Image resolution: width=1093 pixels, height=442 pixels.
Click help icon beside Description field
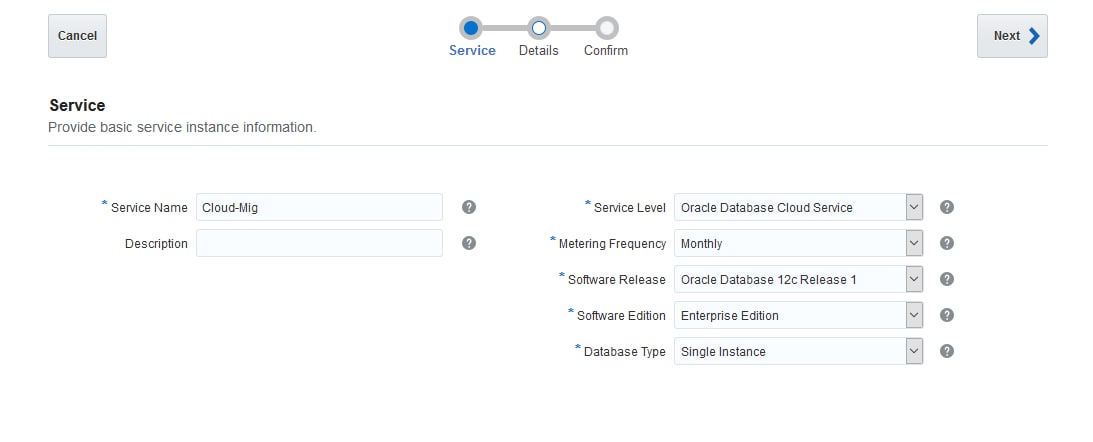[469, 243]
